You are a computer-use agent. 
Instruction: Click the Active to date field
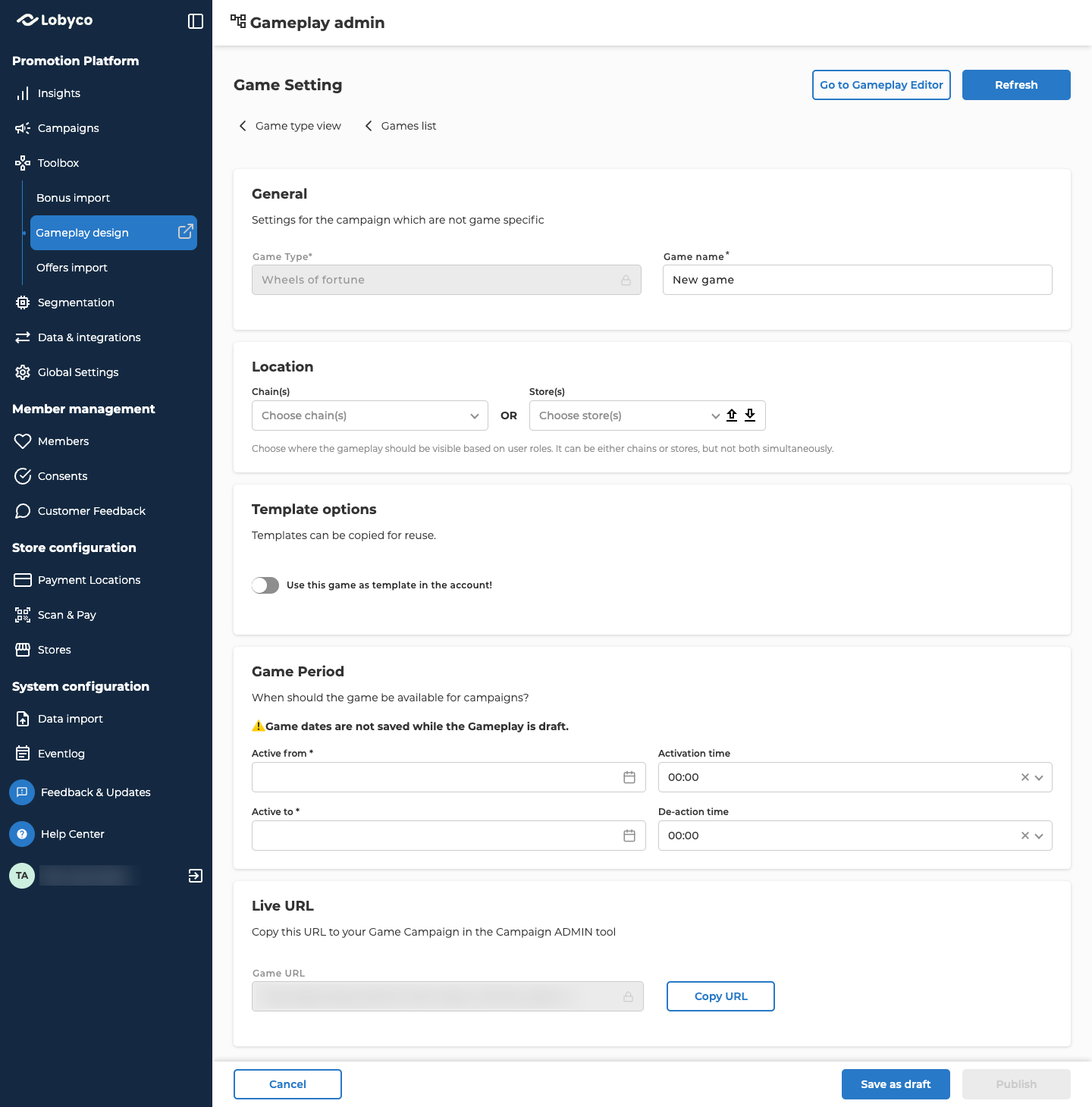pyautogui.click(x=449, y=836)
